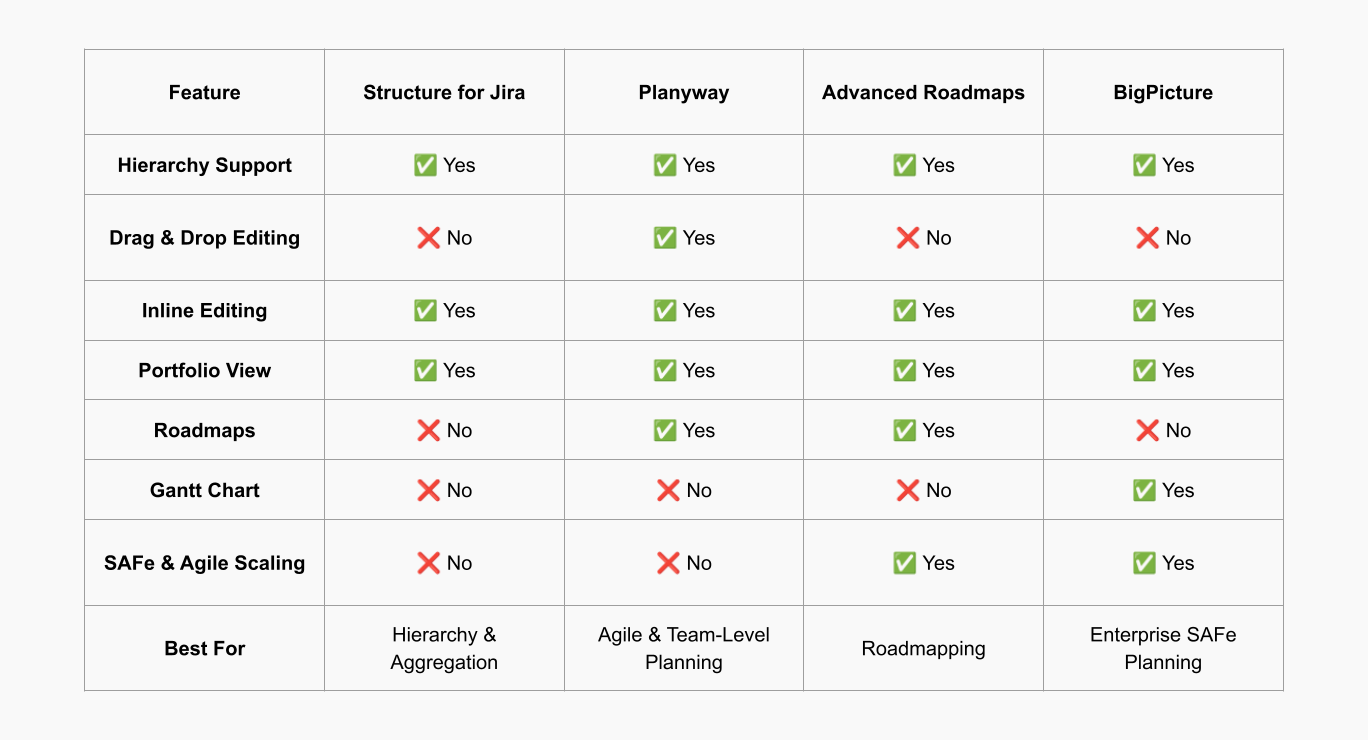Select the BigPicture column header
The height and width of the screenshot is (740, 1368).
(1163, 93)
